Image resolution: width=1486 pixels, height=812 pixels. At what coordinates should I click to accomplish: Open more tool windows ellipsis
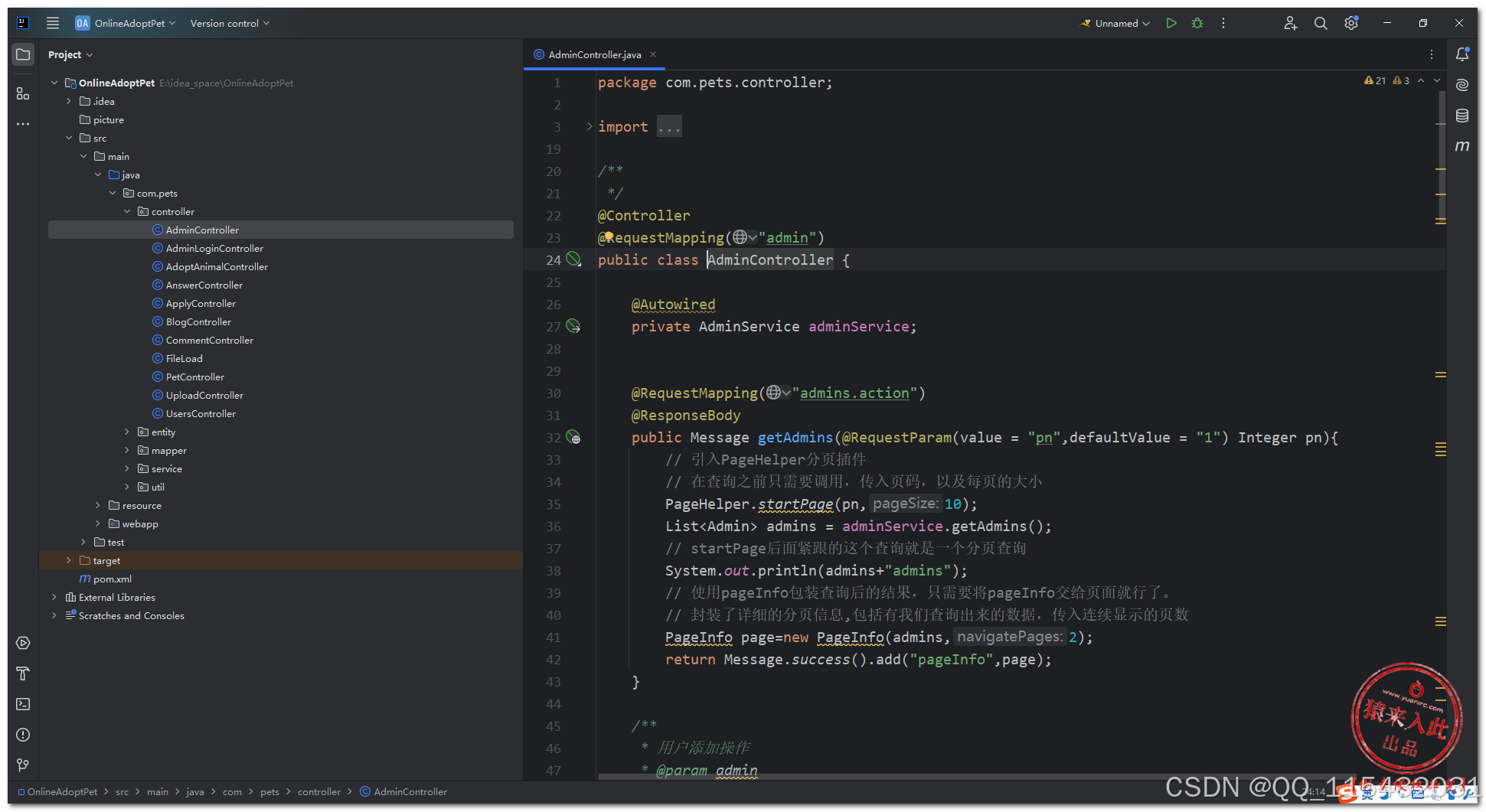pos(23,123)
